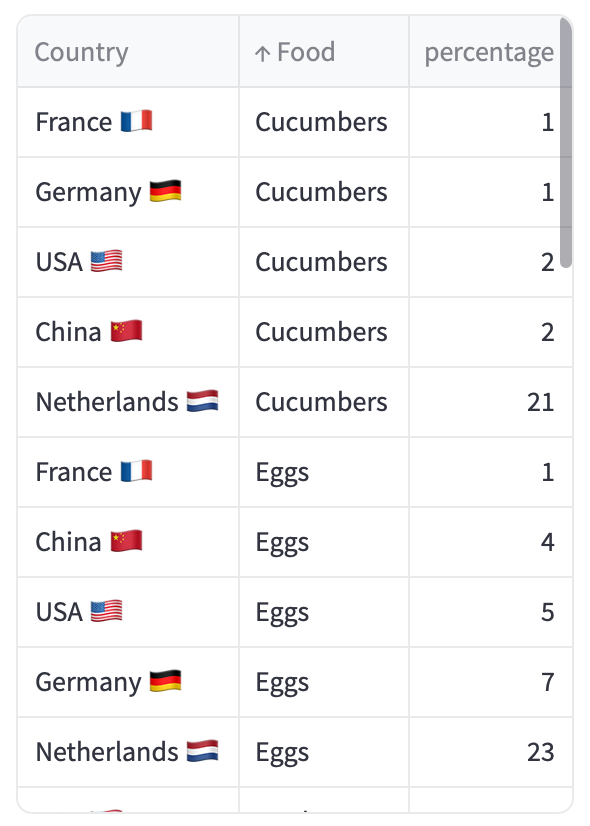Select Netherlands cell in the Eggs row
Screen dimensions: 590x826
click(x=128, y=753)
